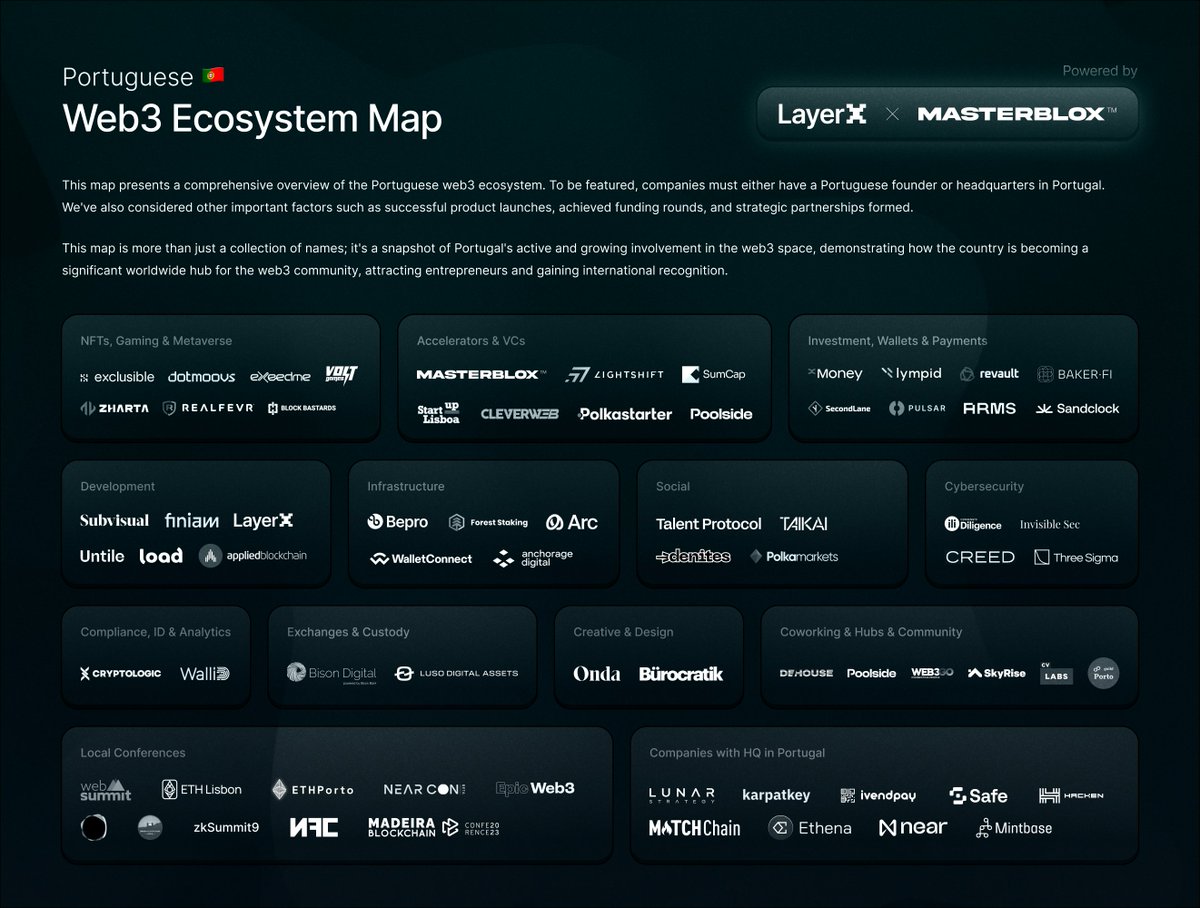Click the Three Sigma logo
Image resolution: width=1200 pixels, height=908 pixels.
(x=1076, y=557)
